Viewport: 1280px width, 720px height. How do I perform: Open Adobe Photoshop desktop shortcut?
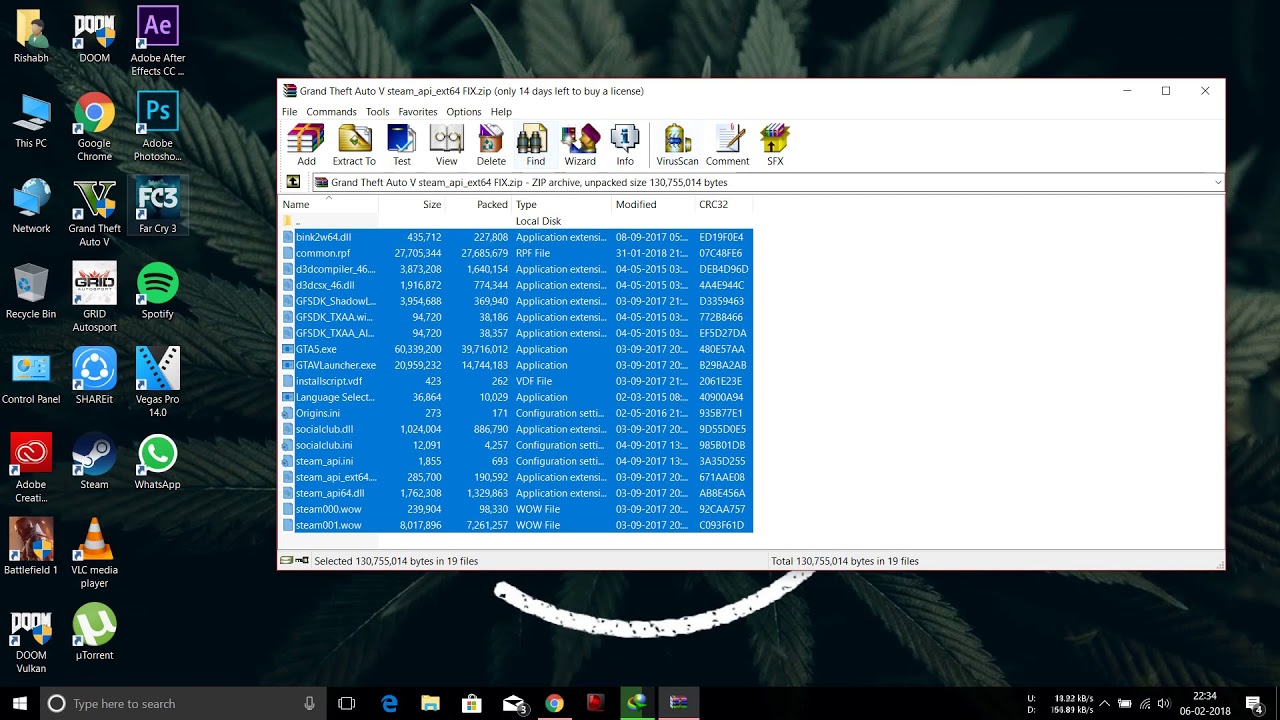158,127
